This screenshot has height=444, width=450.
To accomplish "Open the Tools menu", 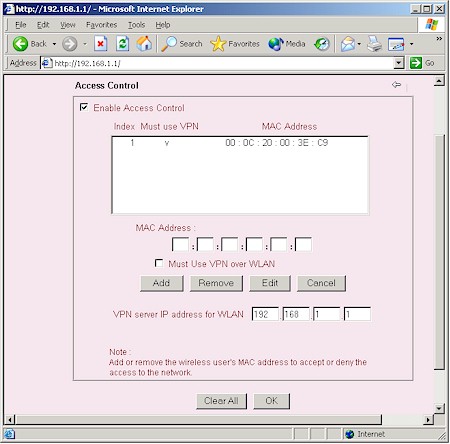I will pos(136,25).
